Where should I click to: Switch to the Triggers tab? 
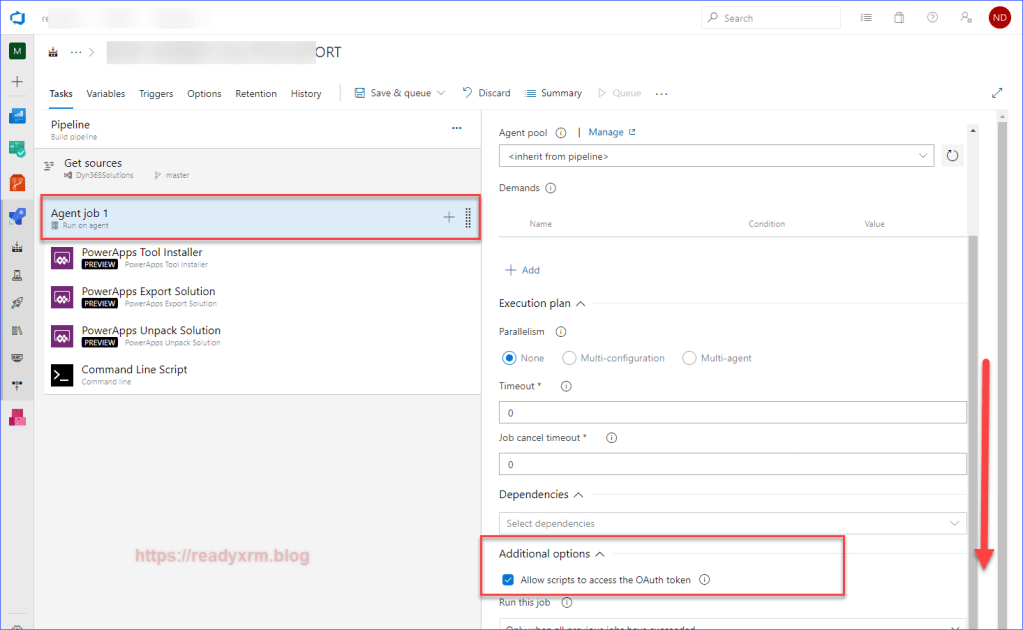[x=156, y=93]
